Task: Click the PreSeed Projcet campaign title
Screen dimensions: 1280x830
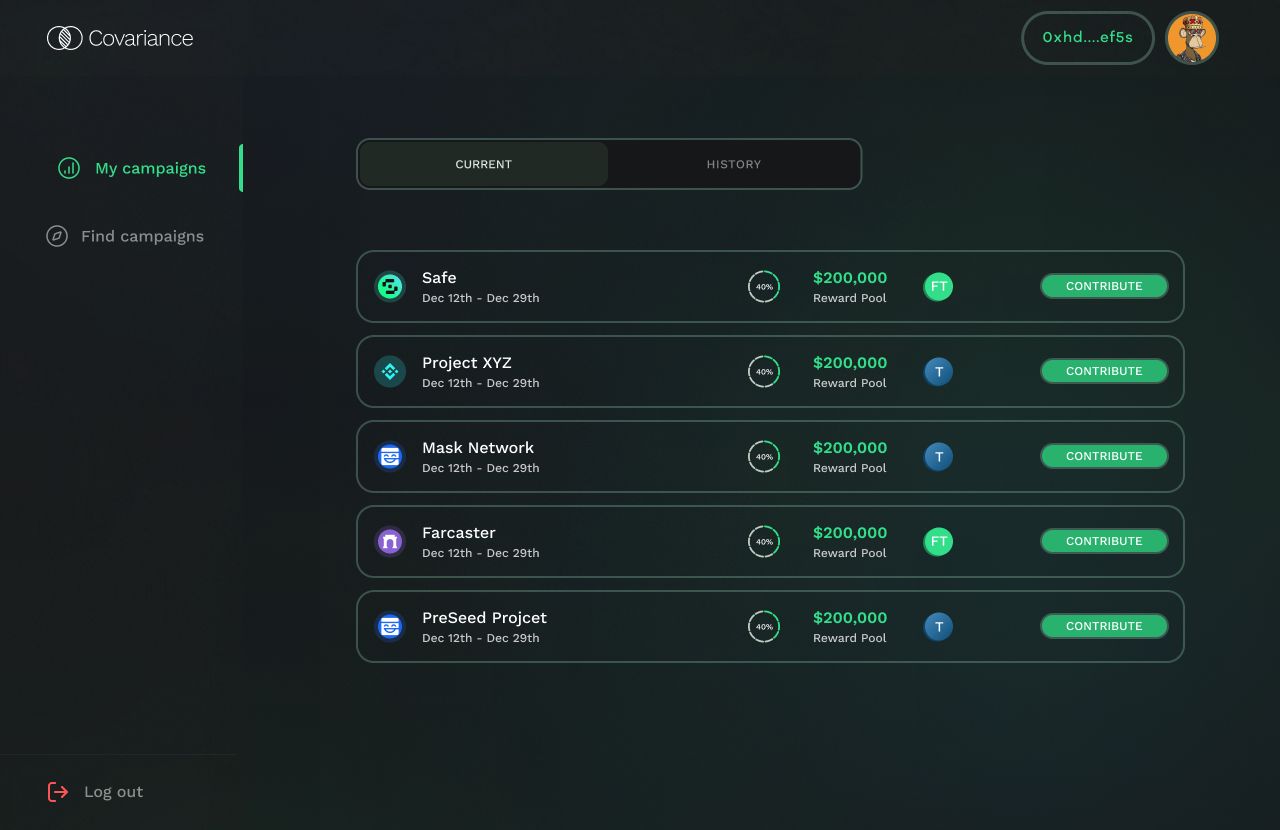Action: [x=484, y=618]
